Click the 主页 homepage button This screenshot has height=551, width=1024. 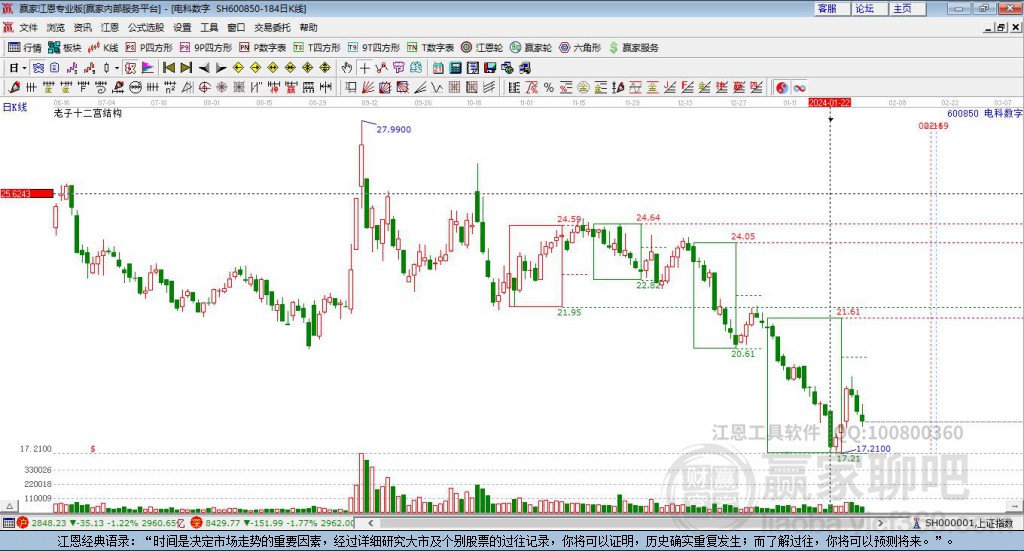[x=908, y=8]
